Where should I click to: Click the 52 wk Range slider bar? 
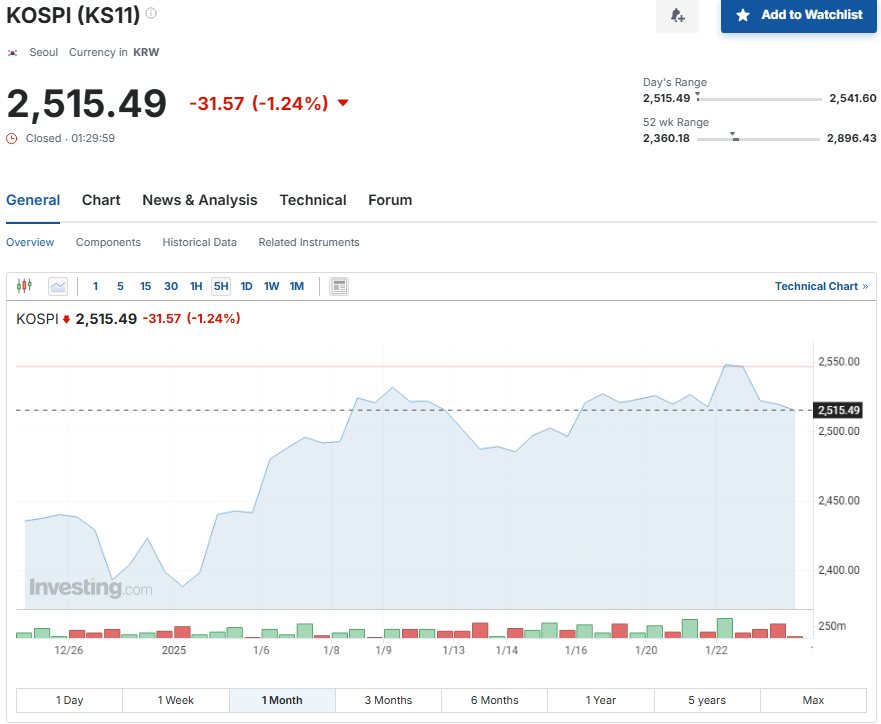[759, 139]
